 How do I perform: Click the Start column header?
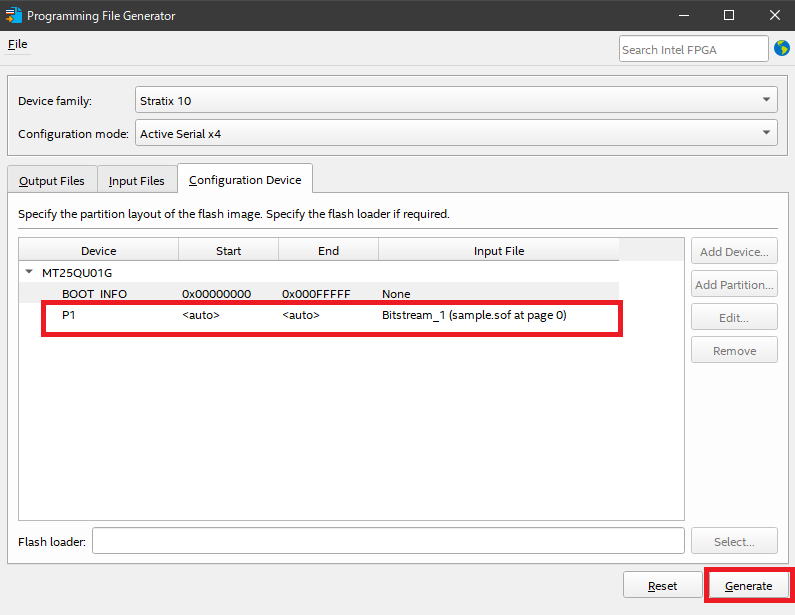tap(228, 250)
